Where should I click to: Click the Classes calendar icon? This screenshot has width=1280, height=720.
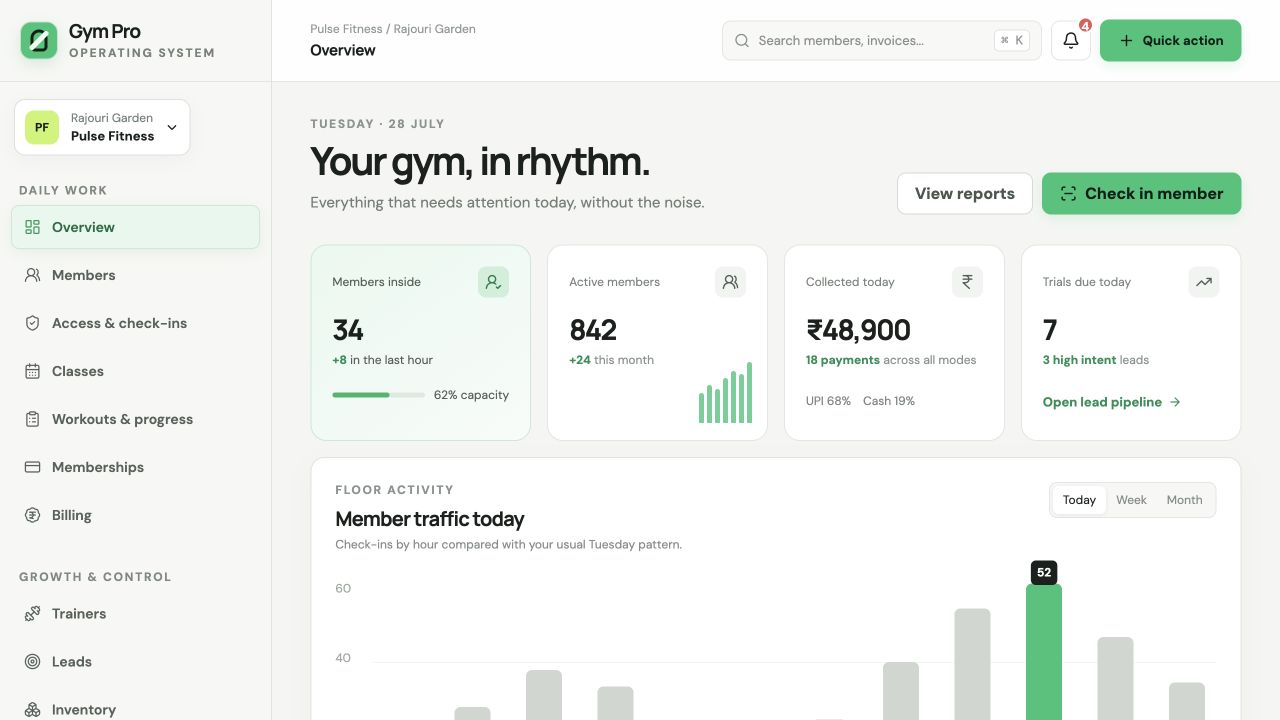pos(33,371)
